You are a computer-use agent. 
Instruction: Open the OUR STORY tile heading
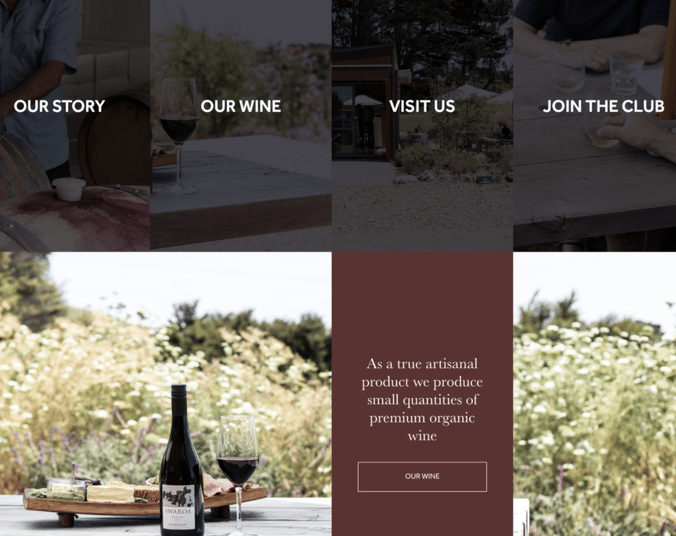click(59, 106)
